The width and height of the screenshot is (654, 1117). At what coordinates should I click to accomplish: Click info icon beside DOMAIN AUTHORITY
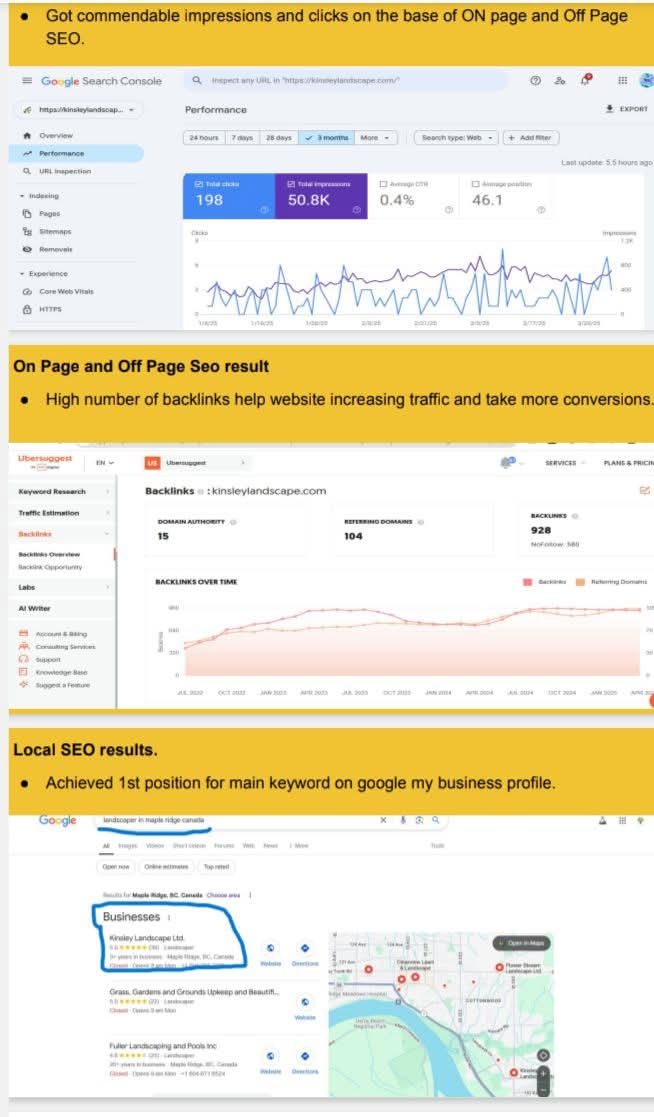(233, 522)
